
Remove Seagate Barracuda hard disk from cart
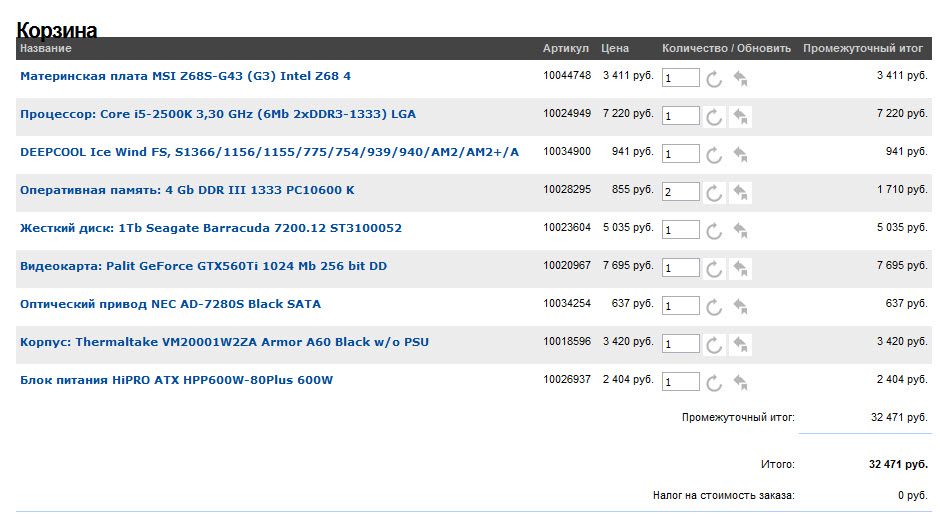tap(740, 230)
